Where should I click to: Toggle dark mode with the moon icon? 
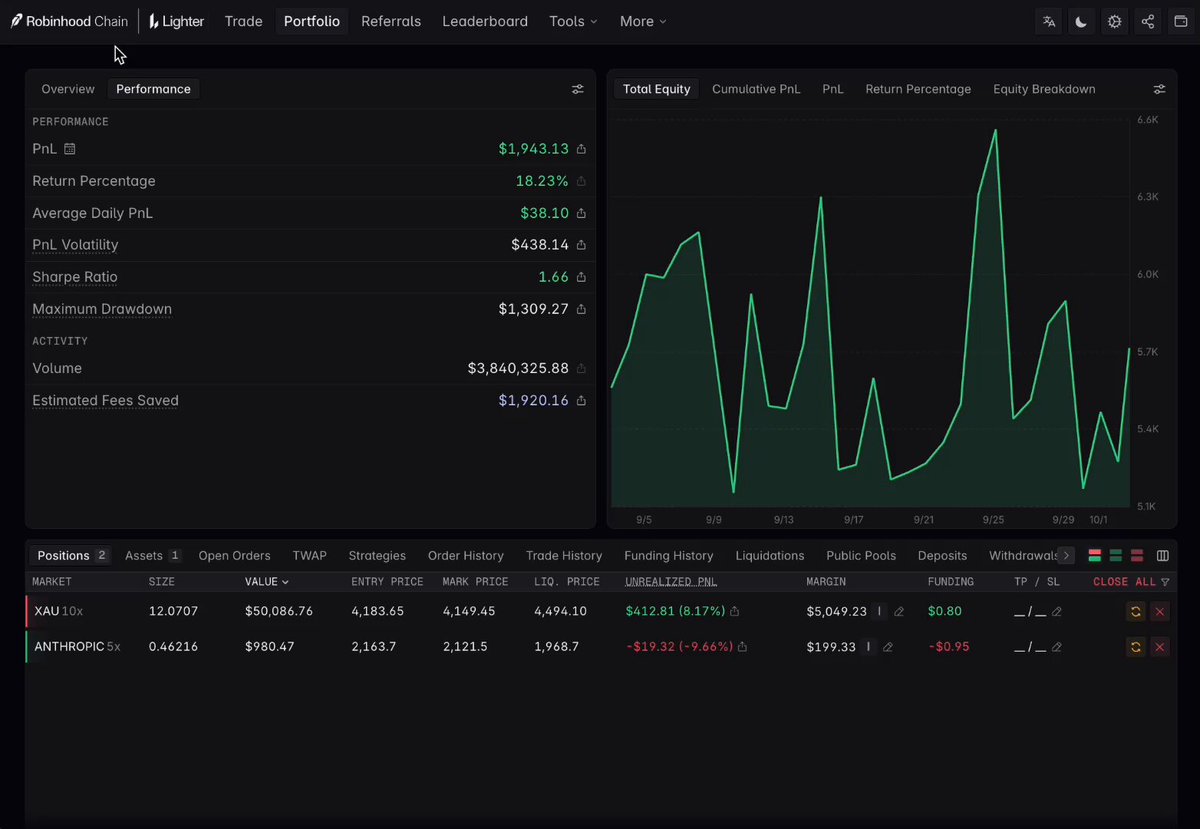(1081, 21)
